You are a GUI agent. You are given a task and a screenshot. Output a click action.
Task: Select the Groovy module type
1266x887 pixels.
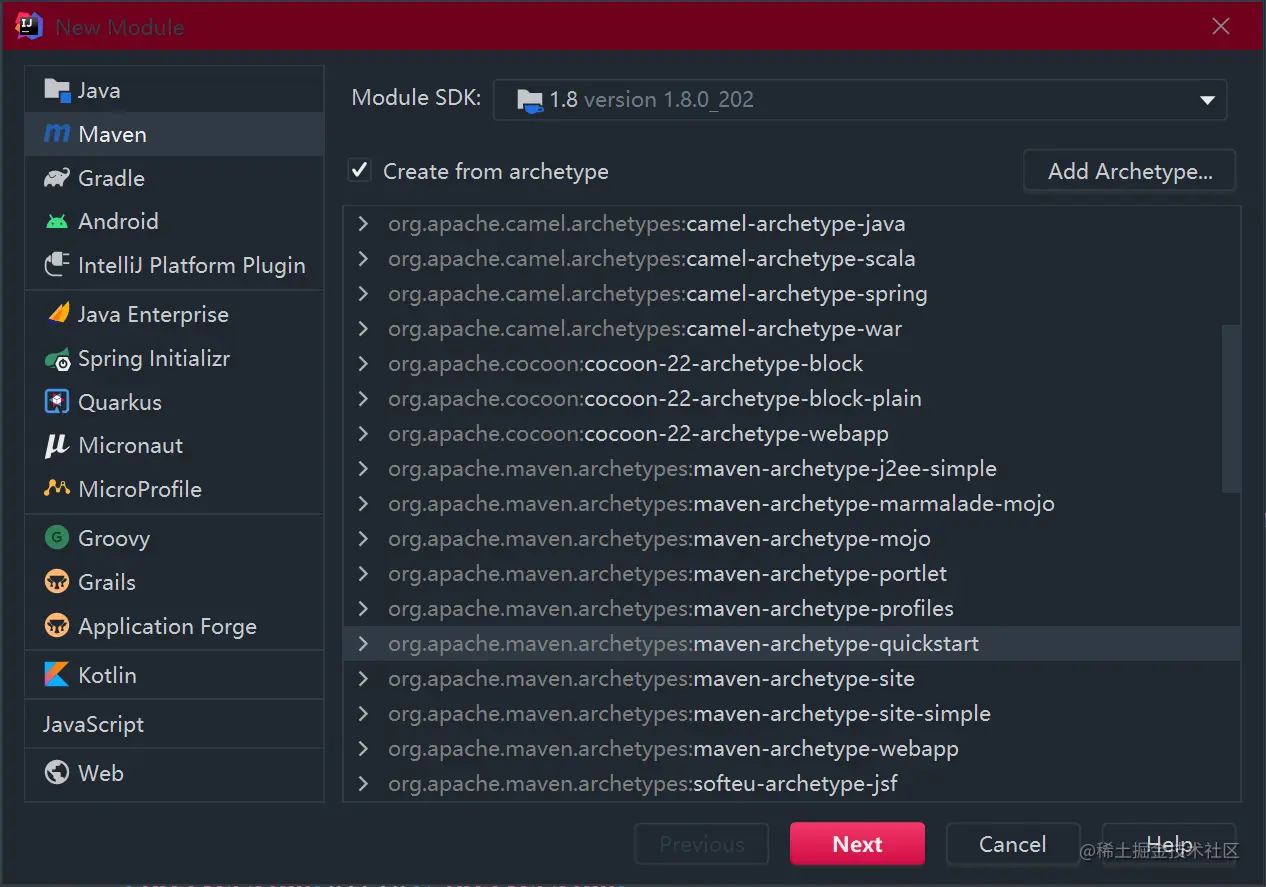tap(174, 538)
